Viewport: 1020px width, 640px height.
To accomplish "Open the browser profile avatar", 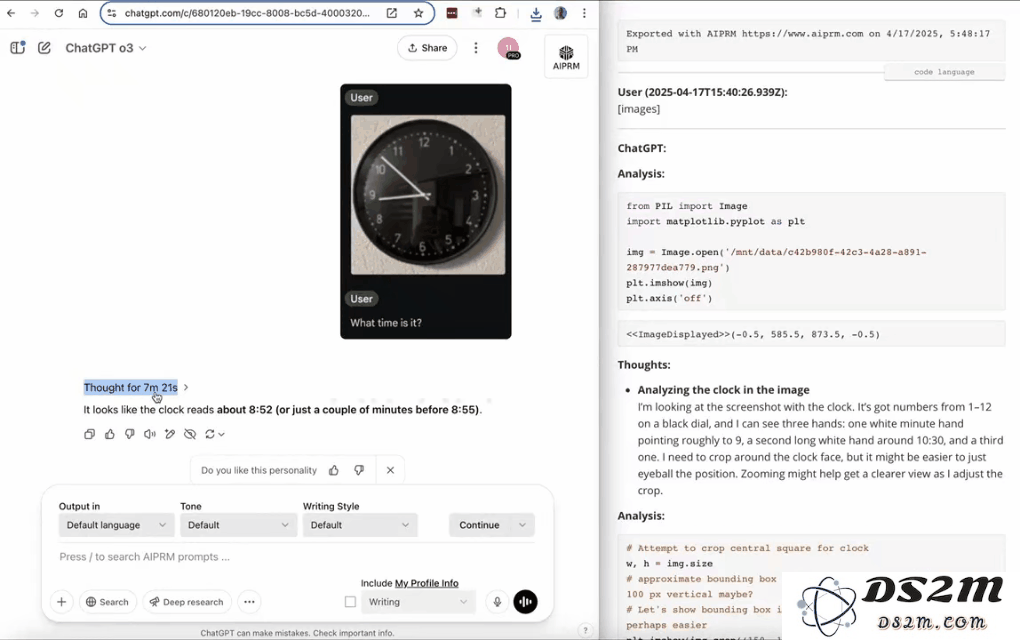I will click(x=560, y=13).
